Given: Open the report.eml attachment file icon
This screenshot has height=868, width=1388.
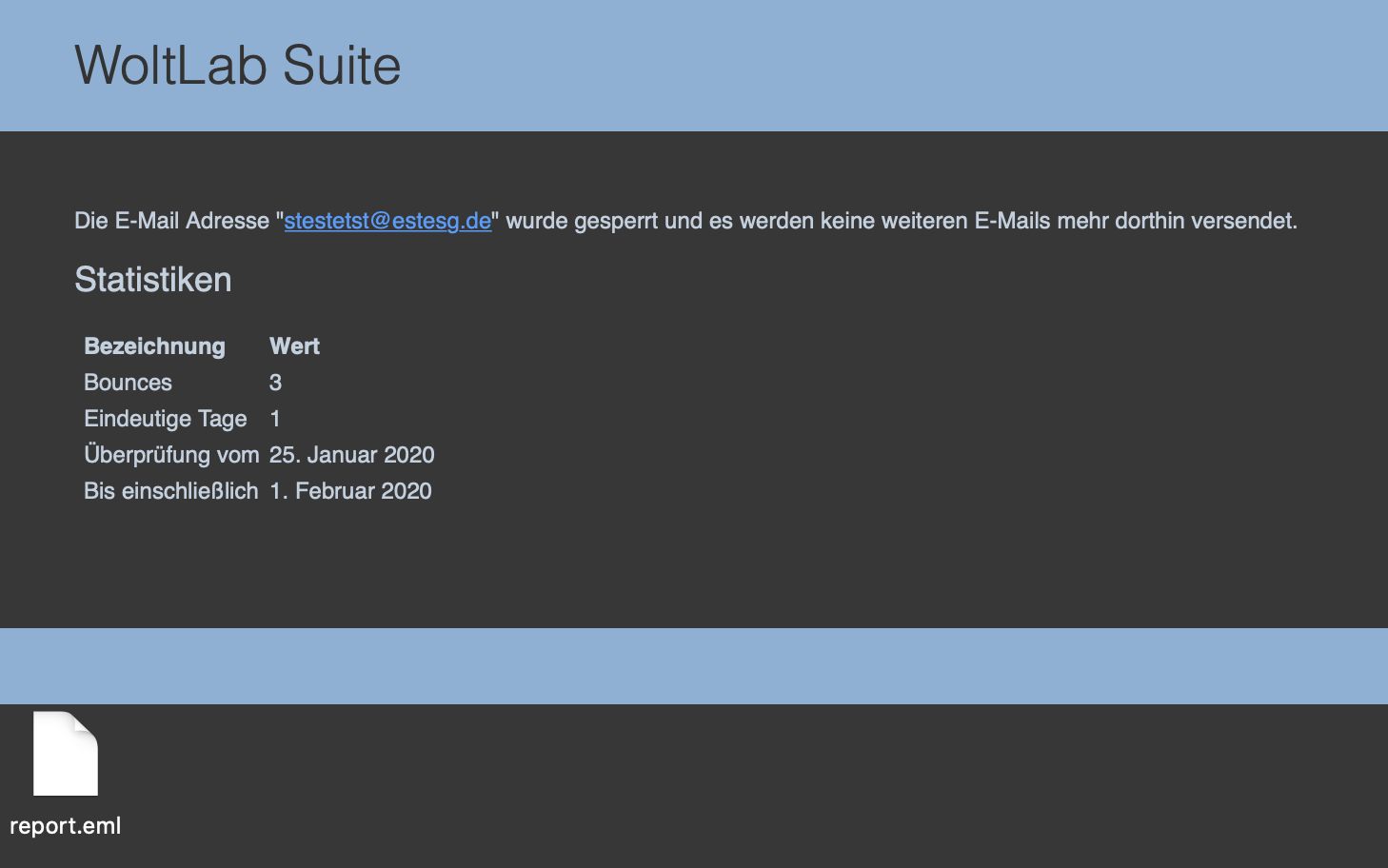Looking at the screenshot, I should click(66, 754).
